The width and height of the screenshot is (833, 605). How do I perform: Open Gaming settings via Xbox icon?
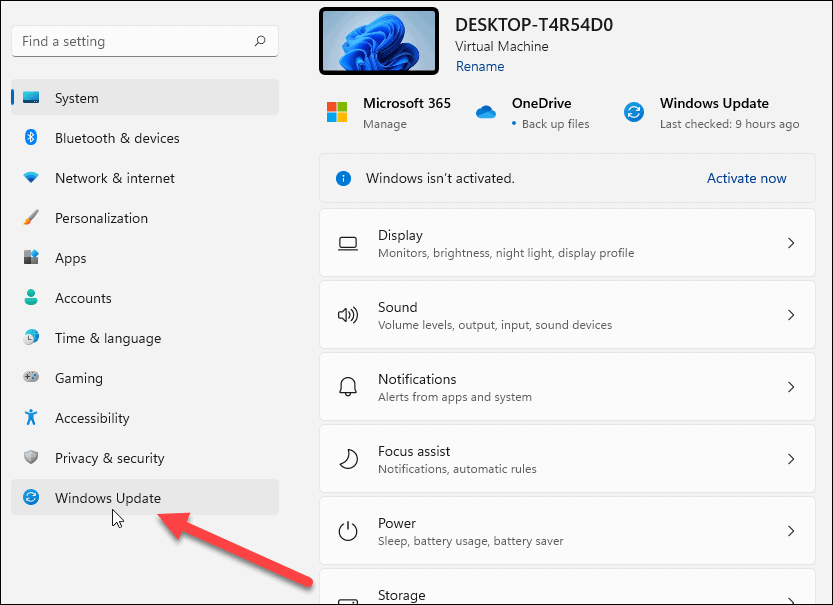tap(30, 378)
